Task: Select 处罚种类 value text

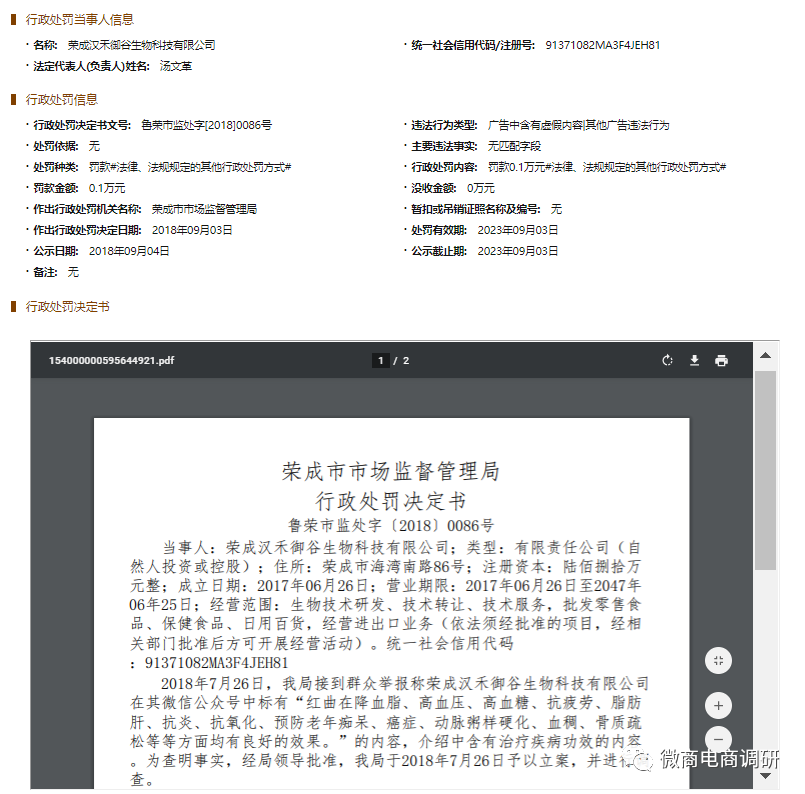Action: [190, 167]
